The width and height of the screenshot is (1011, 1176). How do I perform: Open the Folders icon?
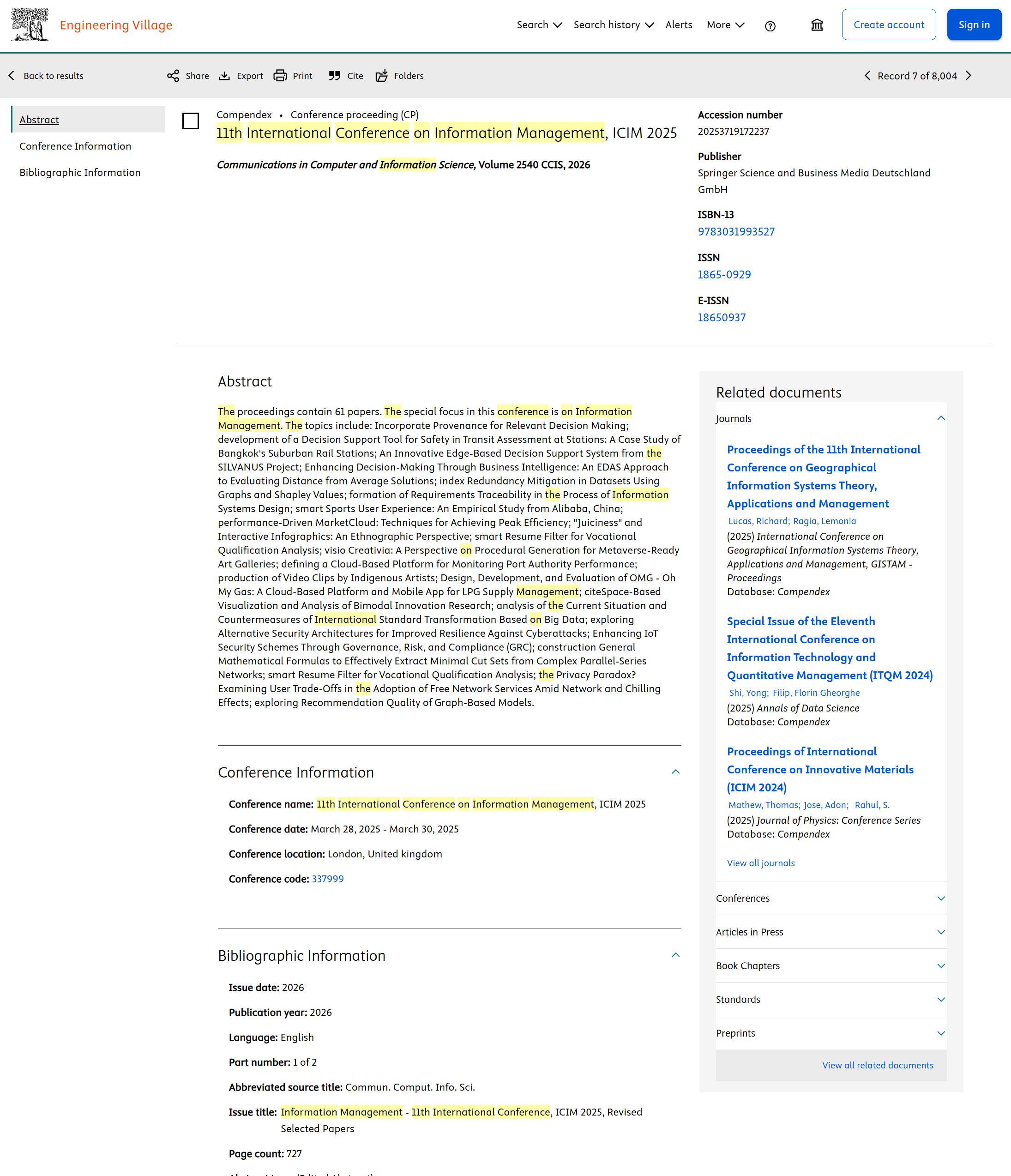coord(382,75)
